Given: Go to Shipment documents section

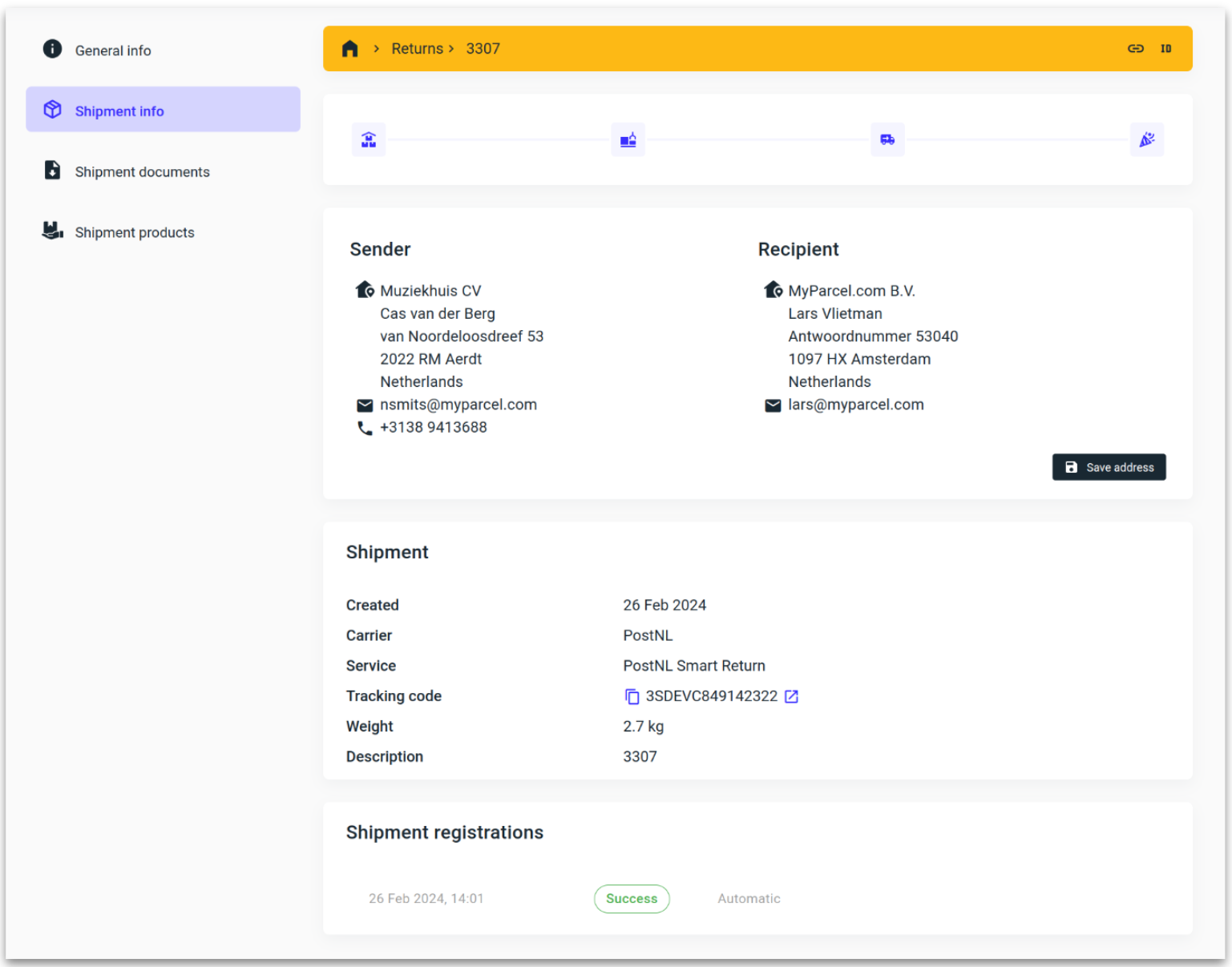Looking at the screenshot, I should 142,172.
